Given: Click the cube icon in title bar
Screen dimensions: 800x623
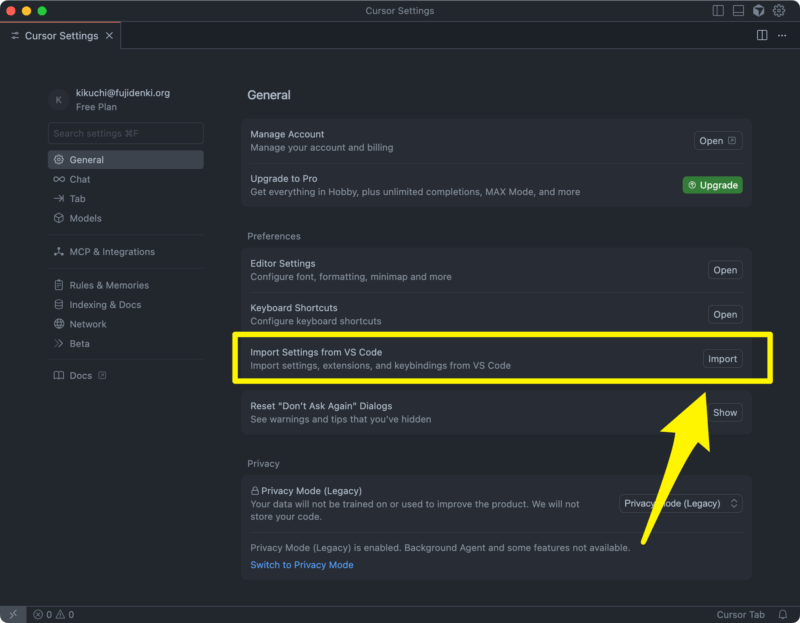Looking at the screenshot, I should click(x=759, y=11).
